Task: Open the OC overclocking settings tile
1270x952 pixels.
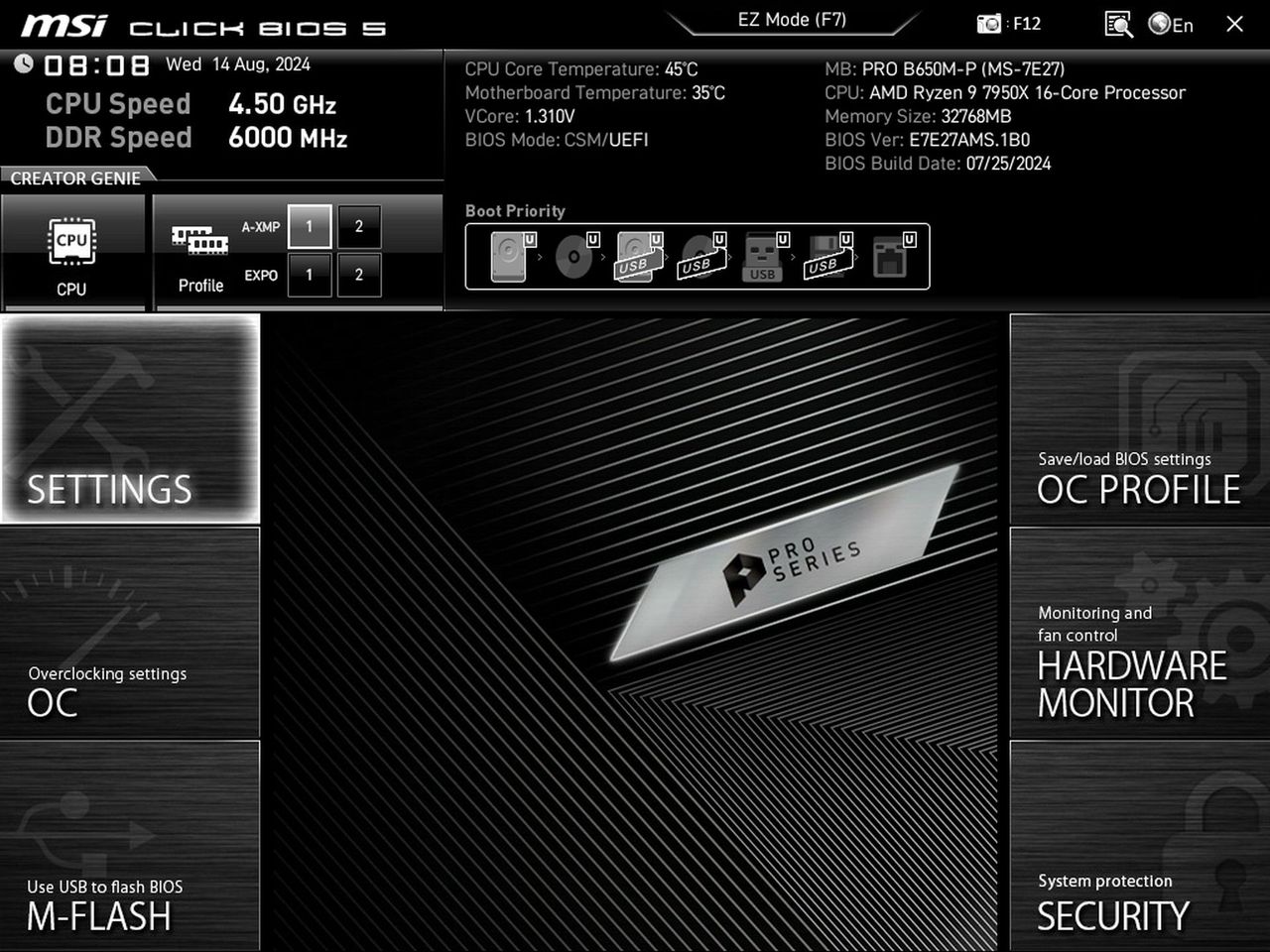Action: pyautogui.click(x=130, y=633)
